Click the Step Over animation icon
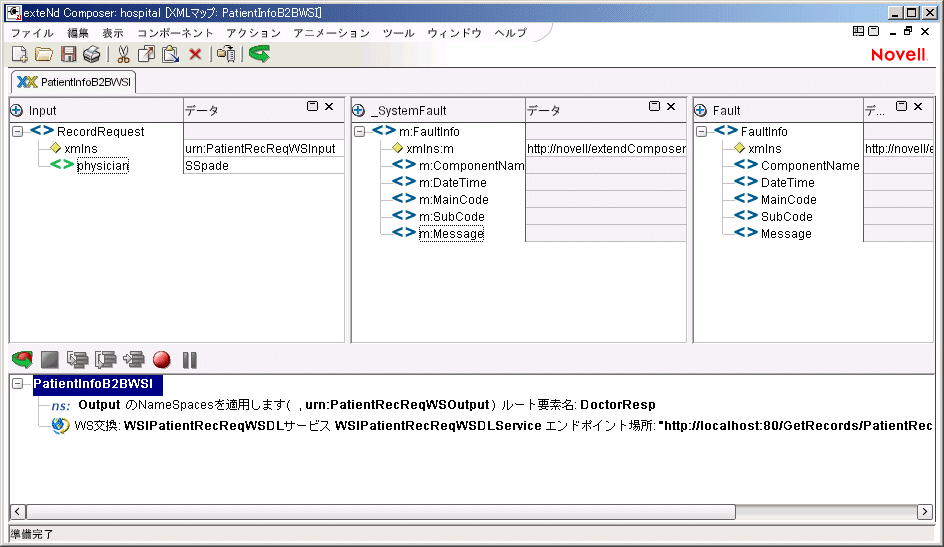Viewport: 944px width, 547px height. pos(106,360)
